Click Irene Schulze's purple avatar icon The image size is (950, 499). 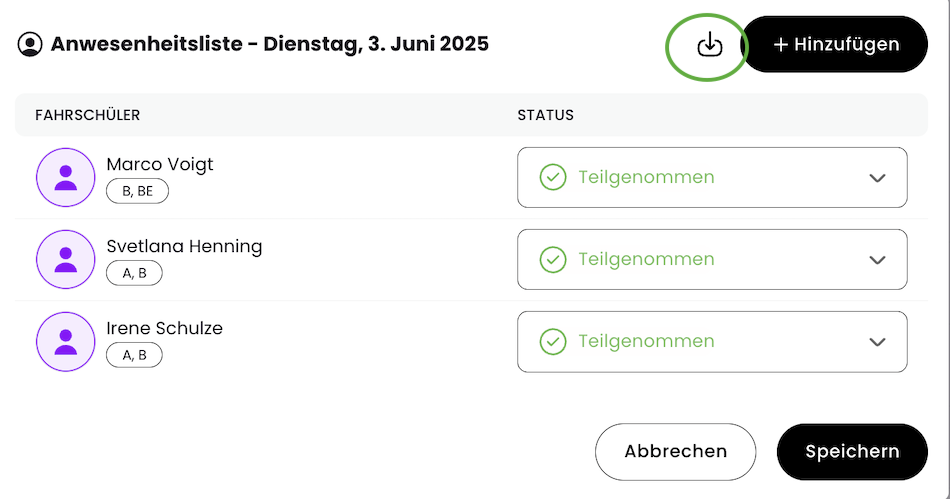[65, 342]
